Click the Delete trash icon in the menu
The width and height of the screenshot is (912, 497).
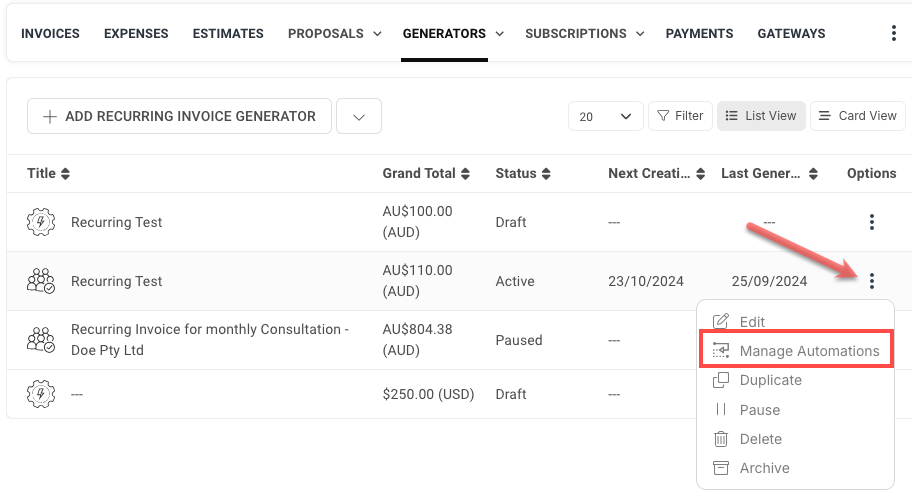pos(721,439)
